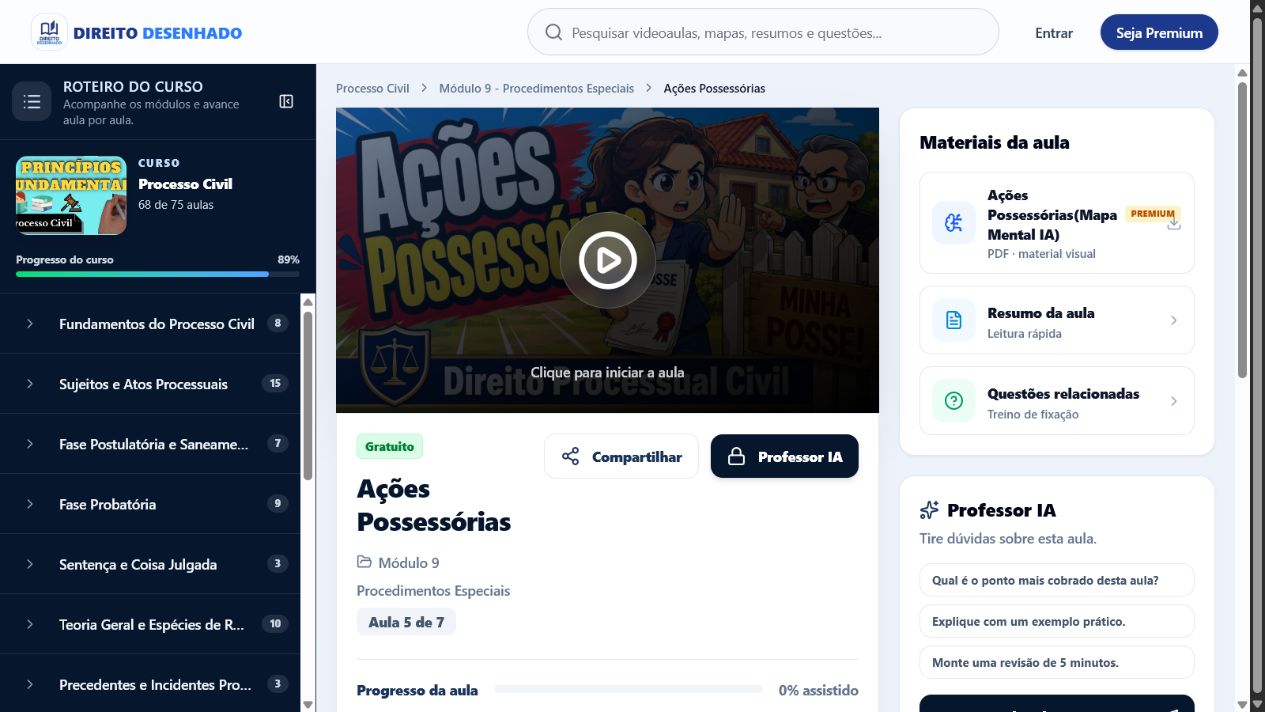The width and height of the screenshot is (1265, 712).
Task: Click the lesson count 15 badge
Action: pos(276,384)
